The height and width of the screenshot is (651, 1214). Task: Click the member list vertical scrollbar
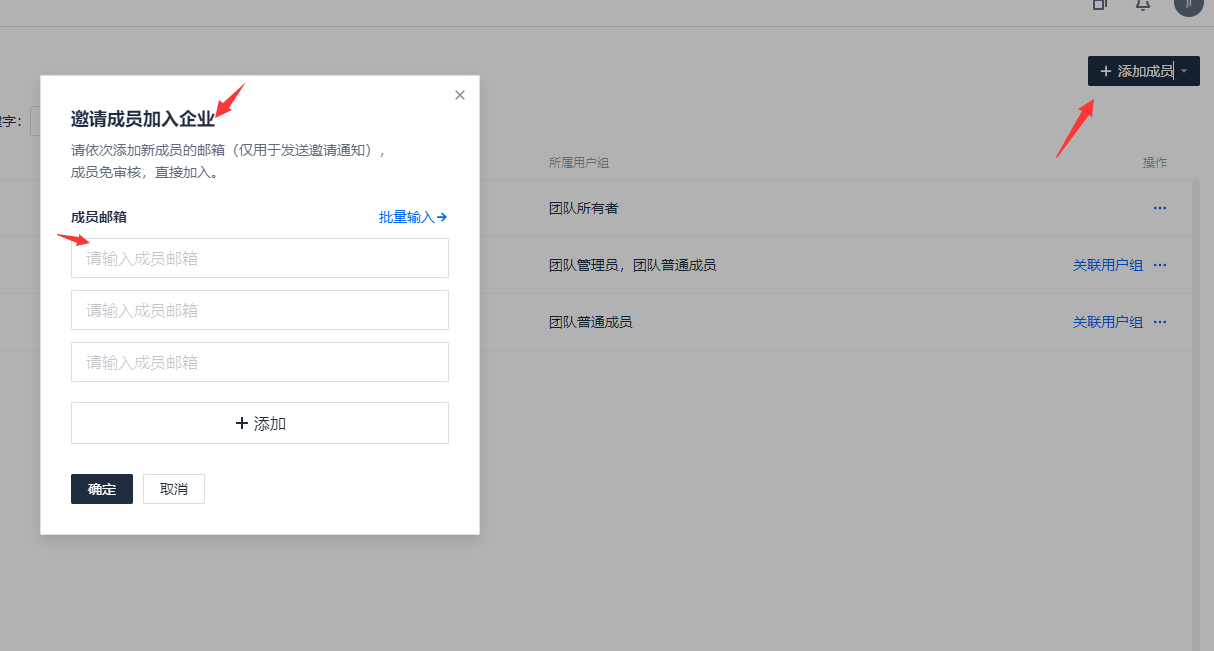pyautogui.click(x=1196, y=400)
